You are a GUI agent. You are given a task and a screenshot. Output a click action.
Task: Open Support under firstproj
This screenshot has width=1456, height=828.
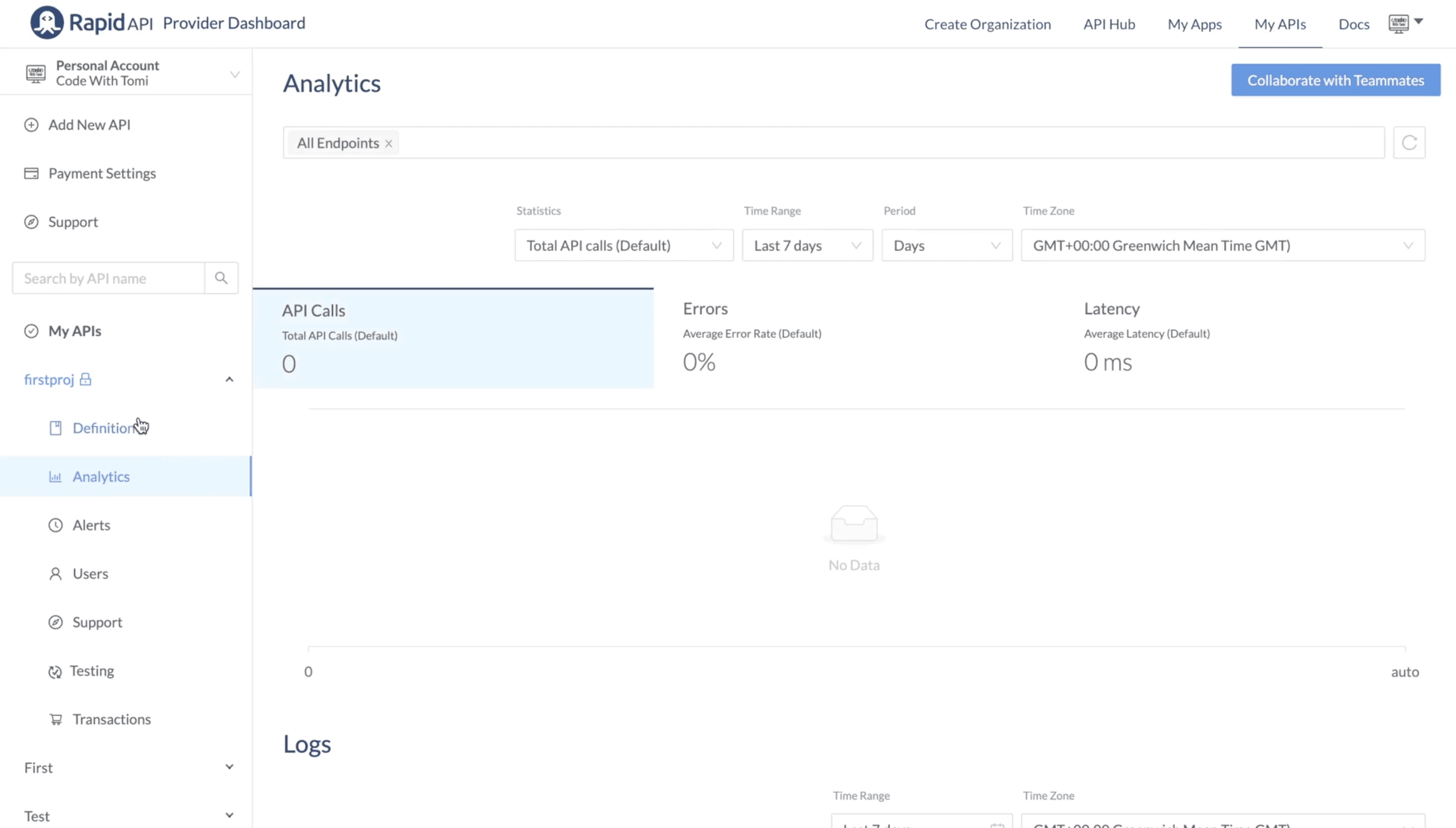point(97,622)
